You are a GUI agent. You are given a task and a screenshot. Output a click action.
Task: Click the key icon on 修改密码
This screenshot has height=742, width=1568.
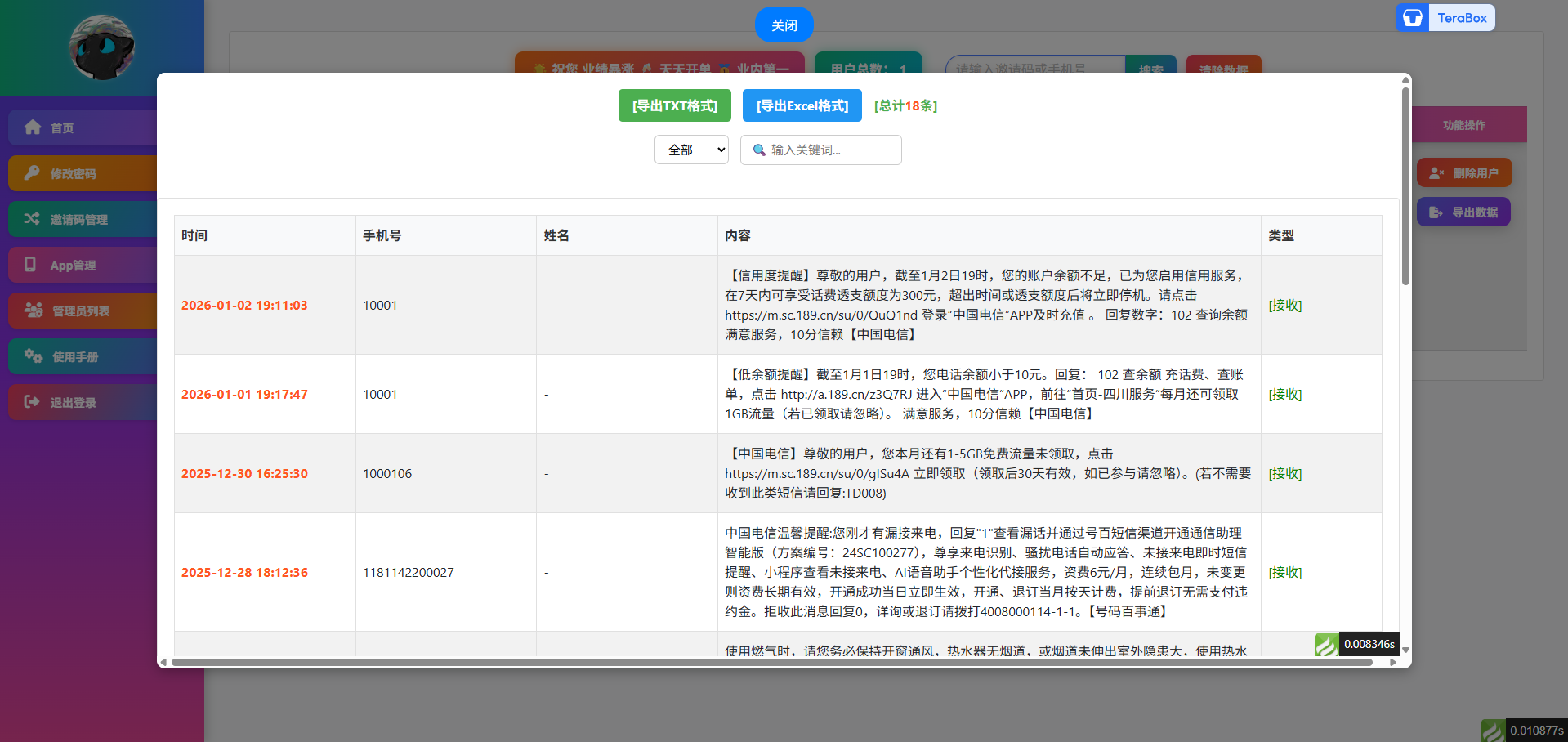[x=33, y=173]
